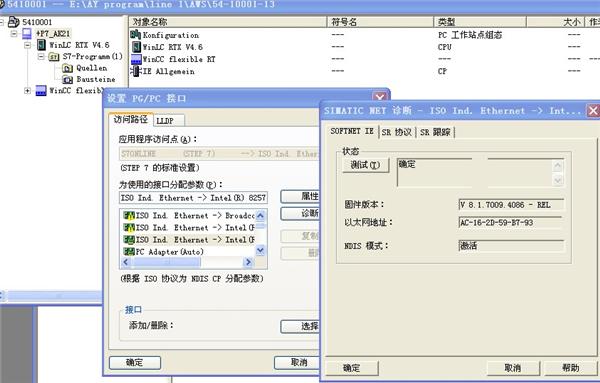The image size is (600, 383).
Task: Select the Konfiguration row text
Action: (x=171, y=35)
